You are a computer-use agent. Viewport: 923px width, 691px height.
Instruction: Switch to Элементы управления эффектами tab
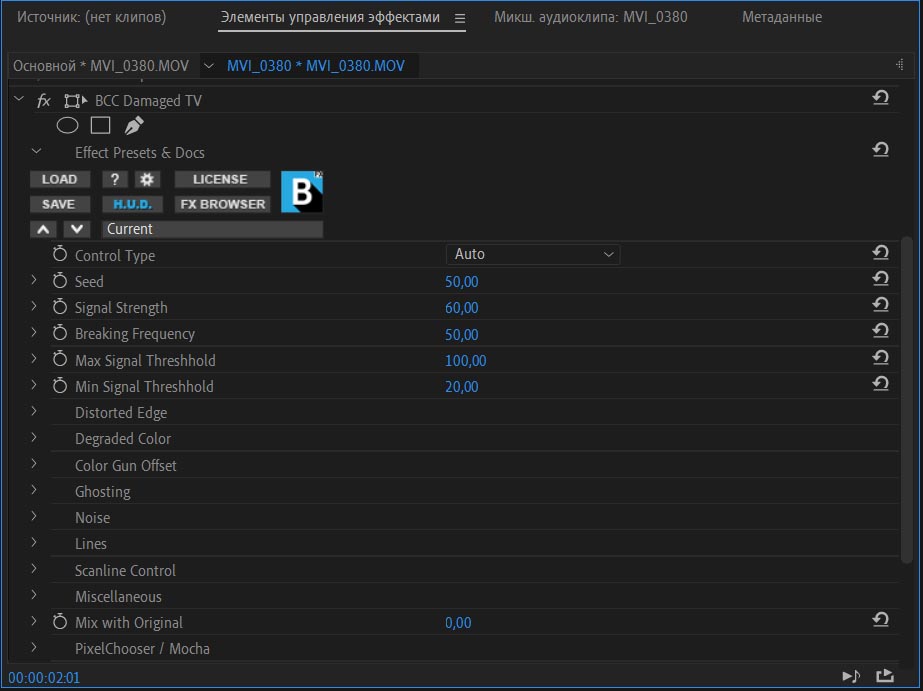[x=330, y=18]
